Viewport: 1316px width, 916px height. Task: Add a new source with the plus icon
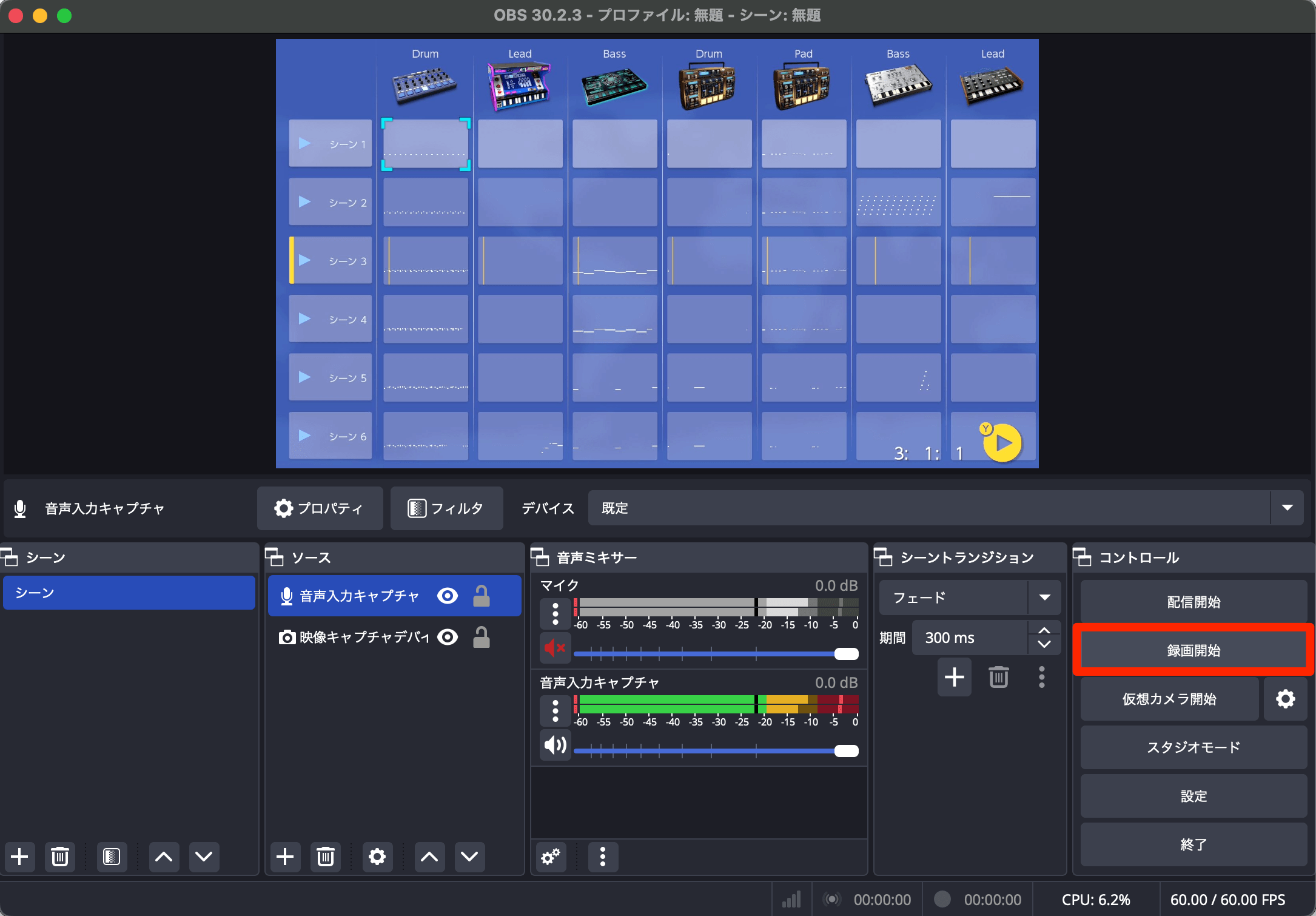285,857
